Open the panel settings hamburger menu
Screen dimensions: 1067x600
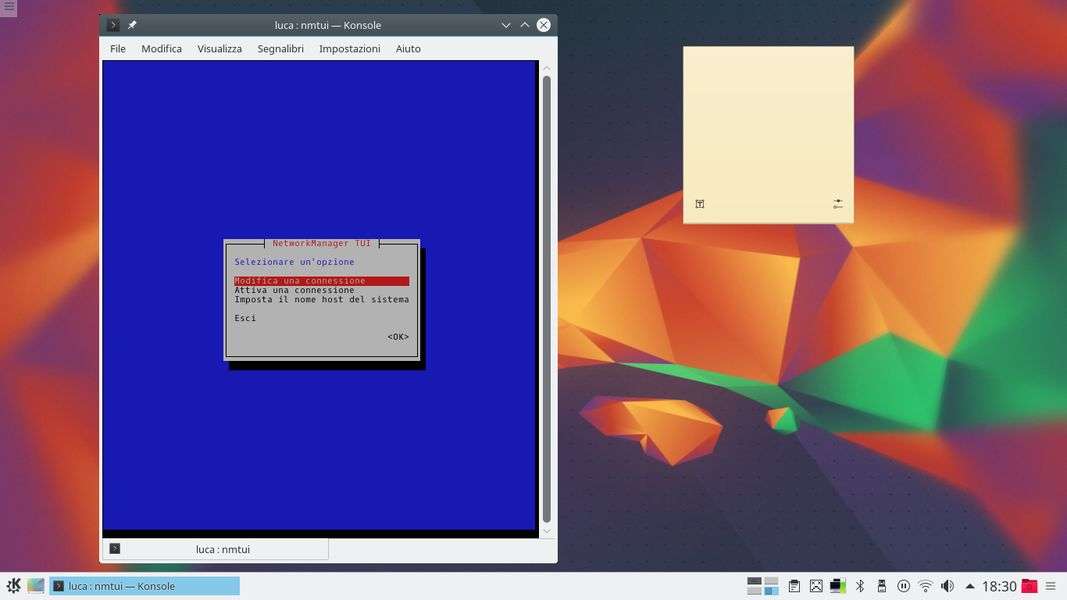point(1051,586)
